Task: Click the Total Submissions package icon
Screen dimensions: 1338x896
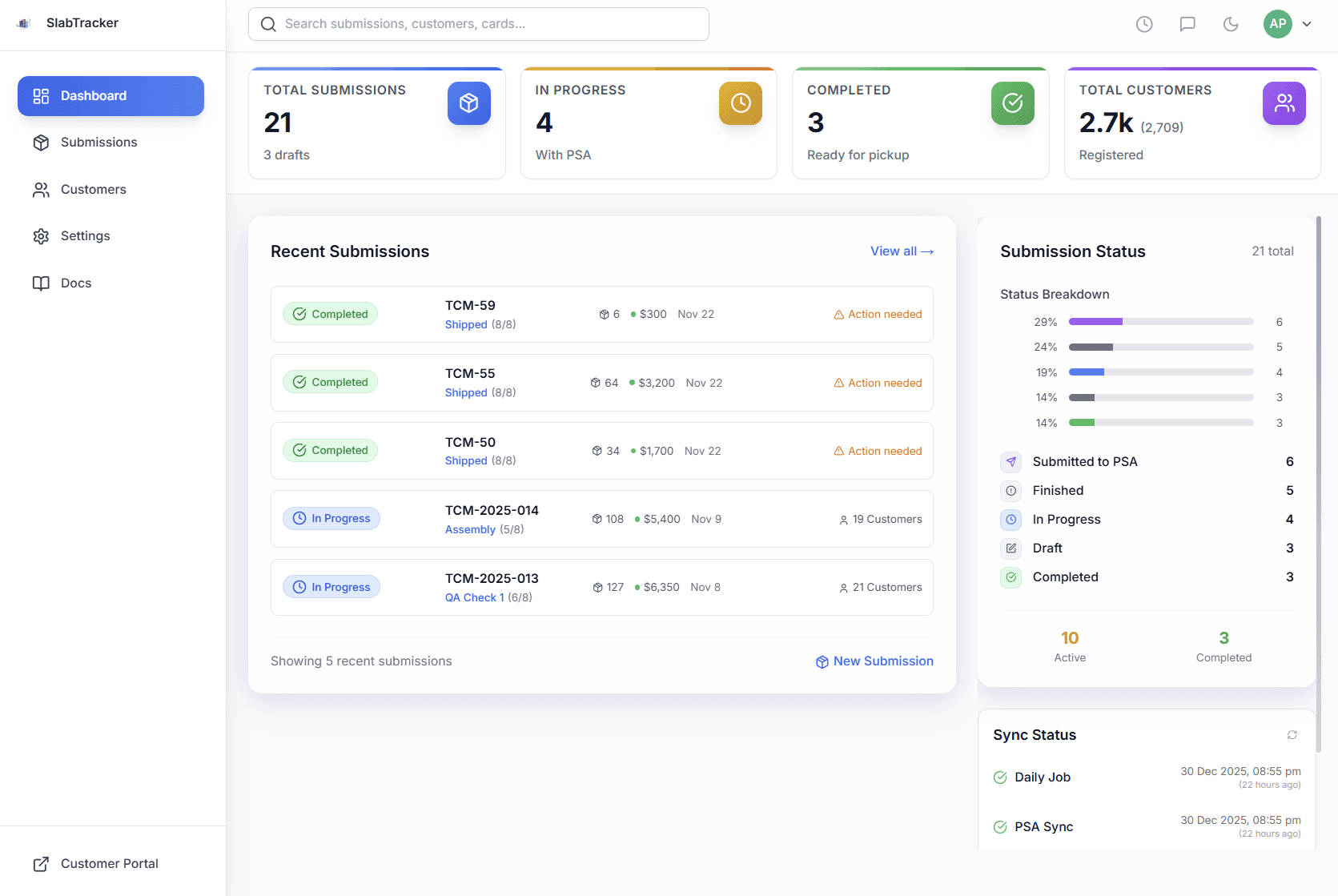Action: (x=469, y=102)
